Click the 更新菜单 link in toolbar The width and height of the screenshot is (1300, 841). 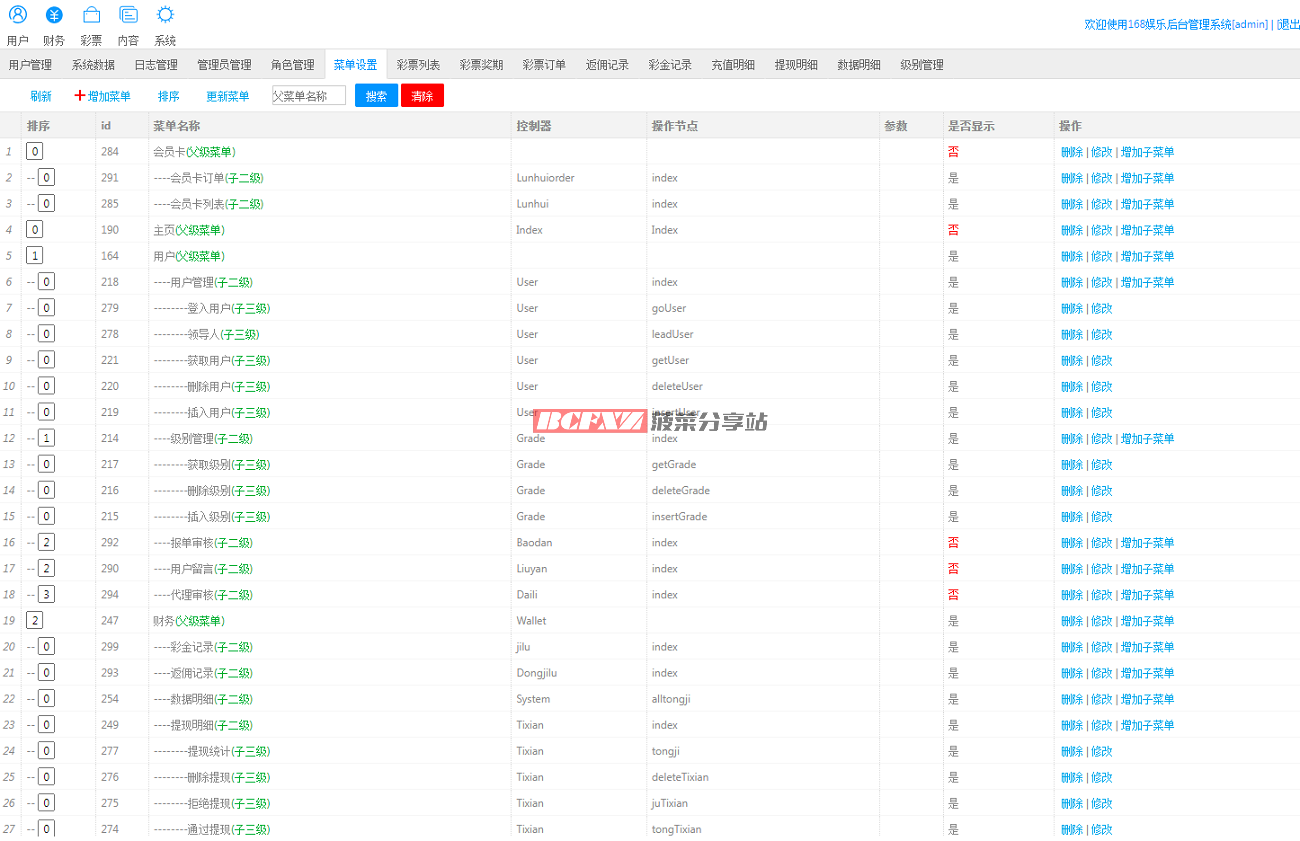click(228, 96)
